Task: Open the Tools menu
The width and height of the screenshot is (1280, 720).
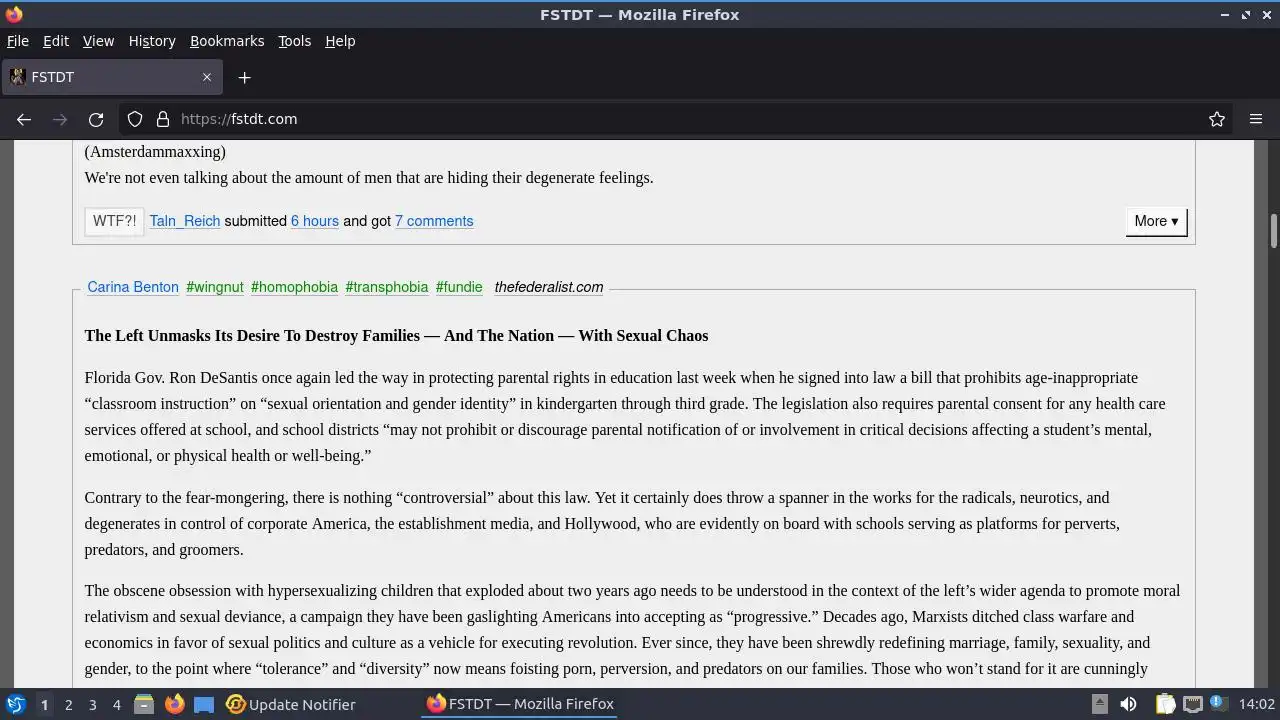Action: 294,41
